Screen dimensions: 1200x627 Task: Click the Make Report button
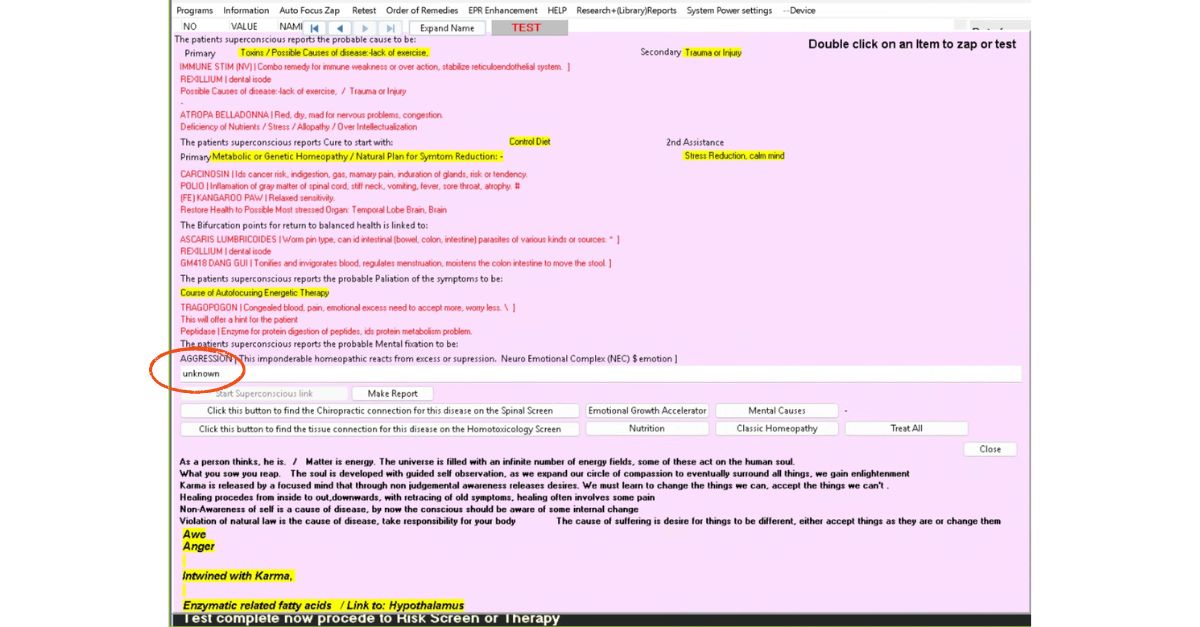pyautogui.click(x=392, y=394)
